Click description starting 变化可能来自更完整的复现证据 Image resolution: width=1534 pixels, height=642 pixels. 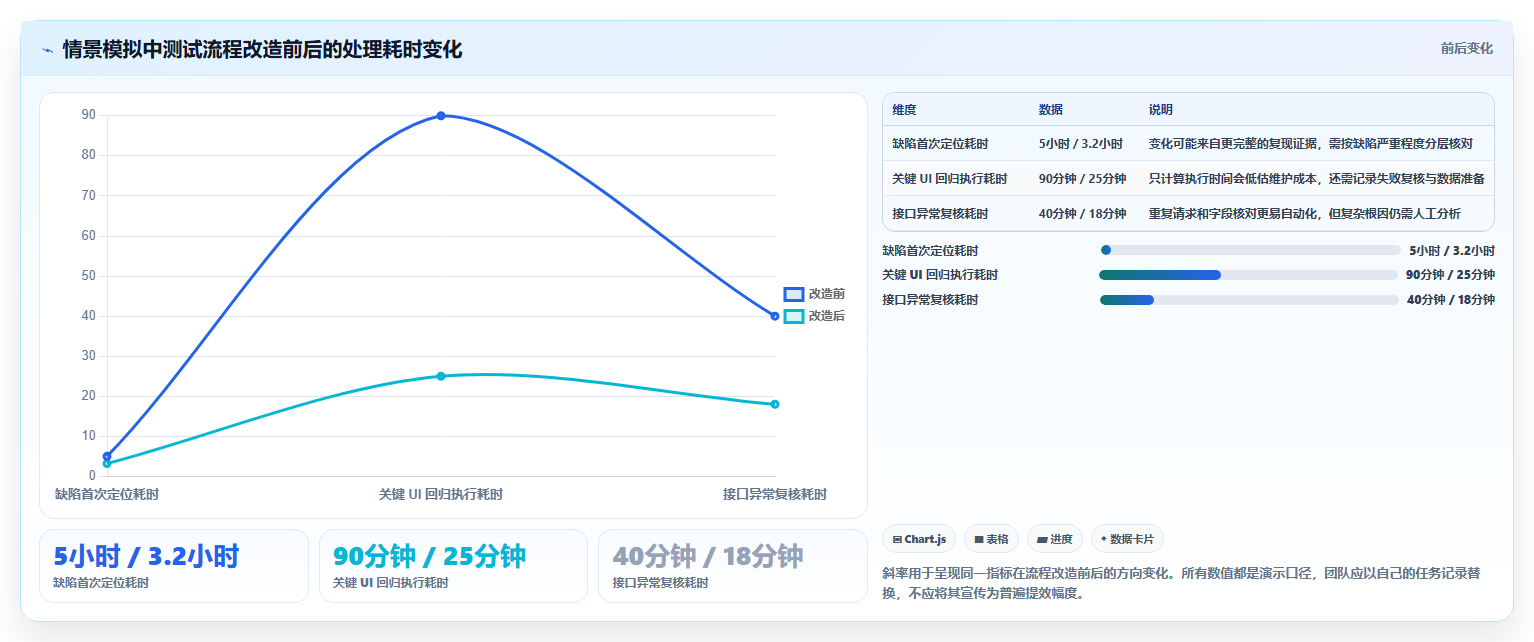point(1311,144)
